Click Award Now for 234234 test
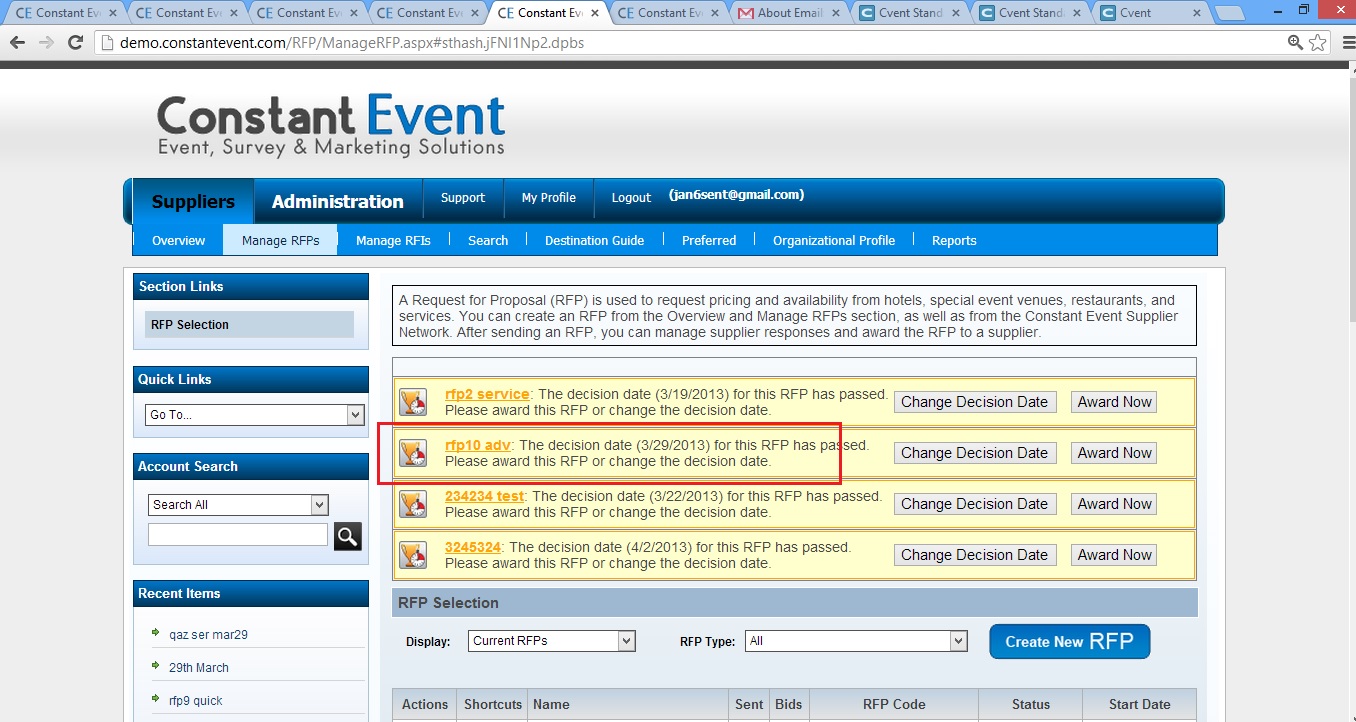Viewport: 1356px width, 722px height. 1114,504
